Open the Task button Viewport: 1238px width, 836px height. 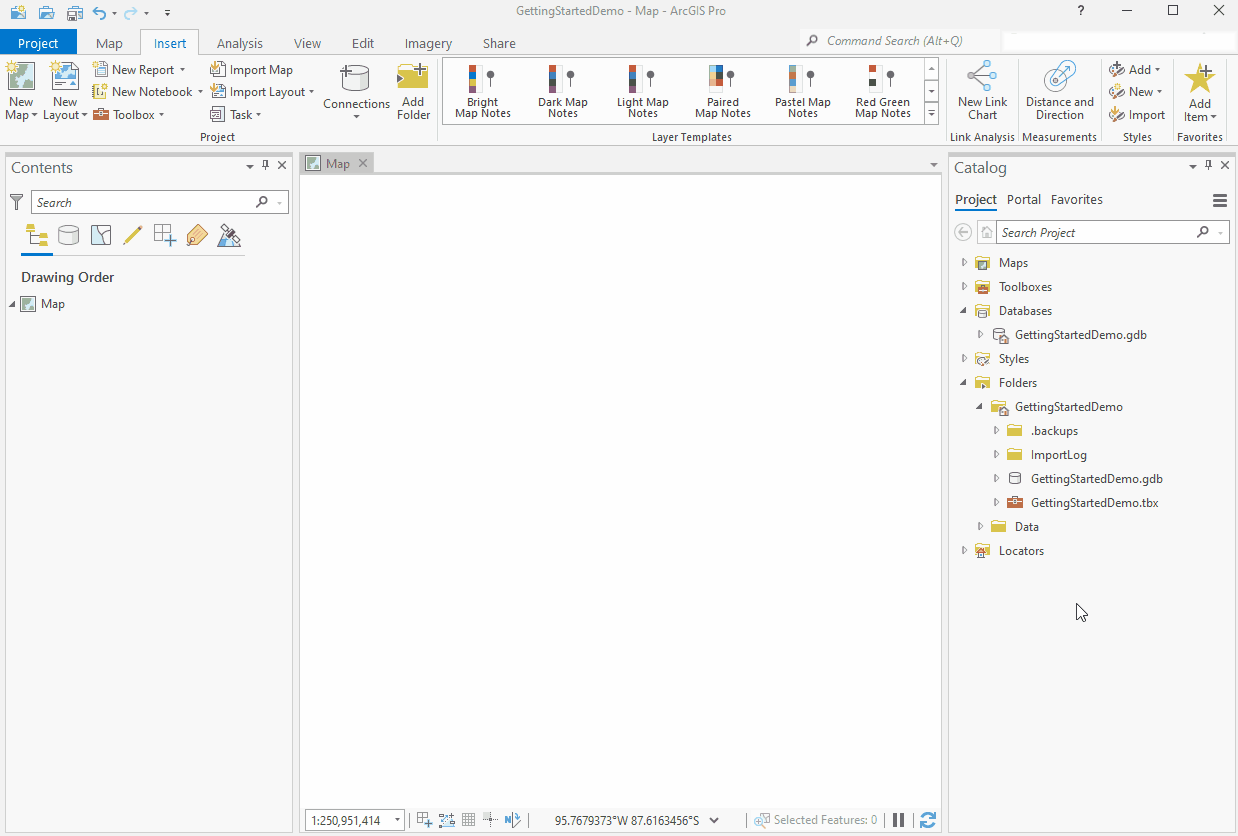tap(236, 115)
